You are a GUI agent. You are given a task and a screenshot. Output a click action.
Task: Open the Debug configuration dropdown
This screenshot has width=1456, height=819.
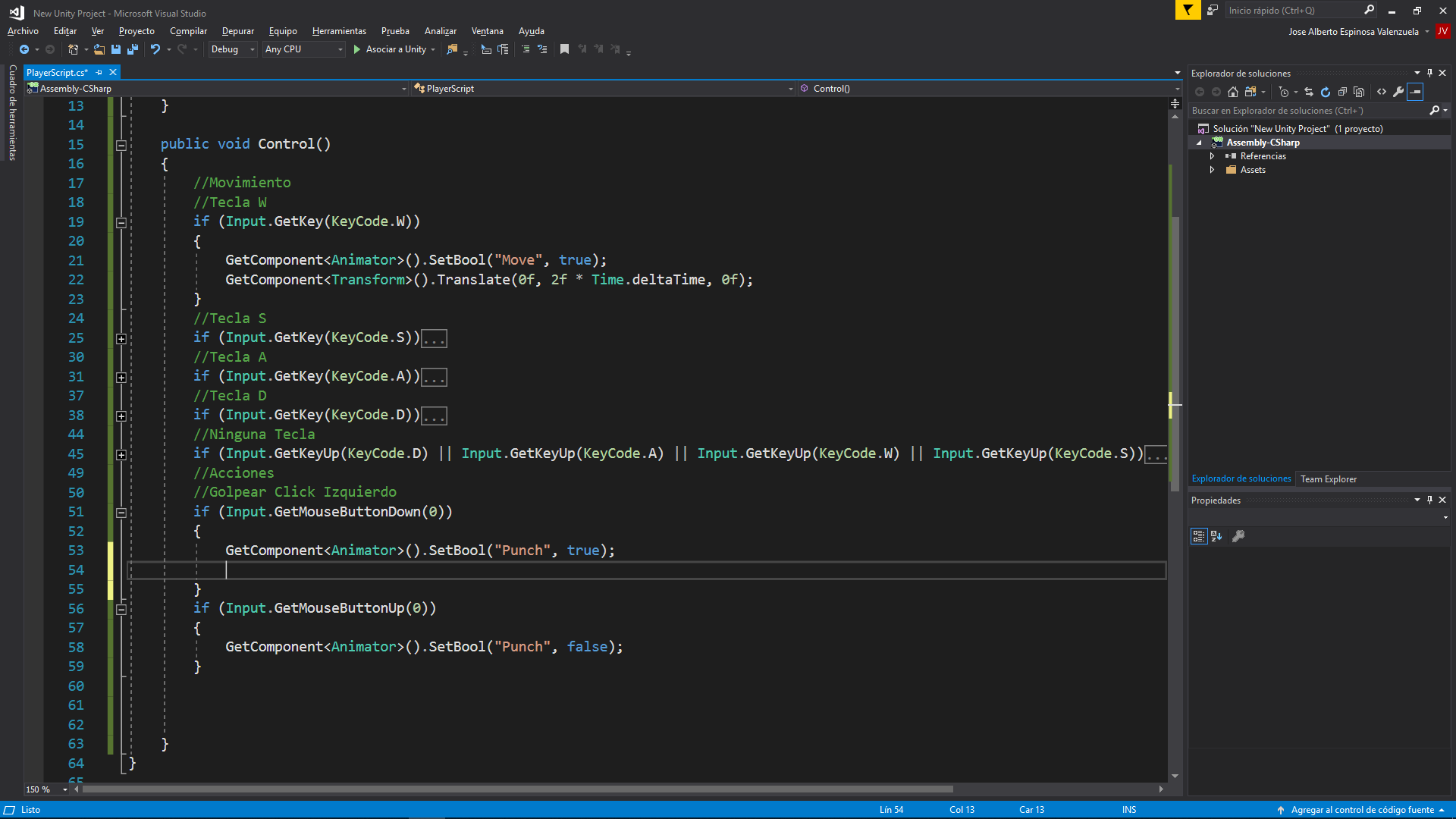[232, 49]
